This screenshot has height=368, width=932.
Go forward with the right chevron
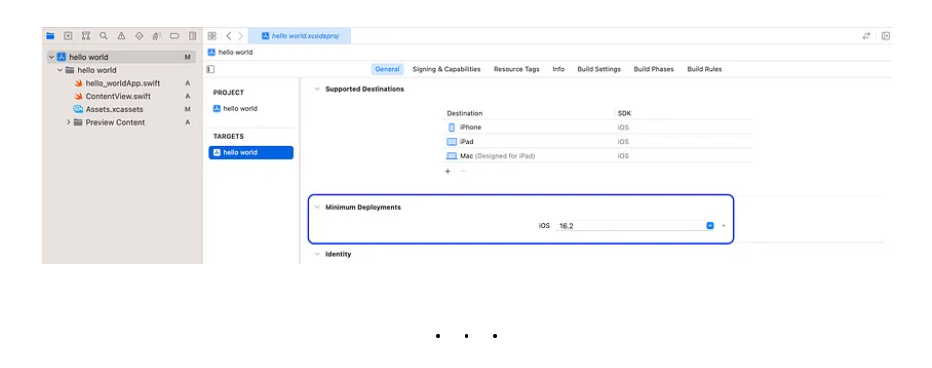coord(240,36)
